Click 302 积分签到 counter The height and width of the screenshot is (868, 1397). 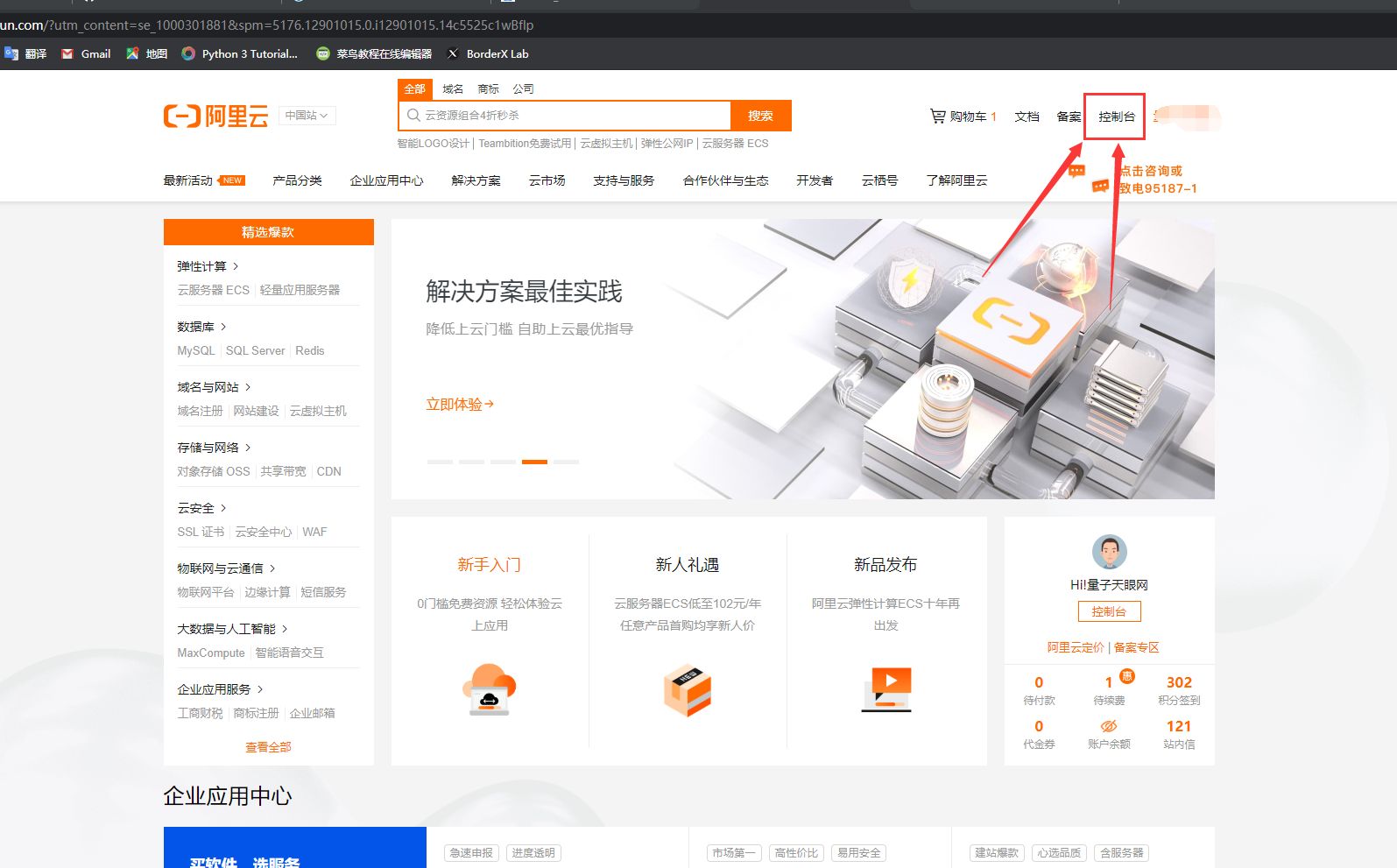coord(1179,690)
